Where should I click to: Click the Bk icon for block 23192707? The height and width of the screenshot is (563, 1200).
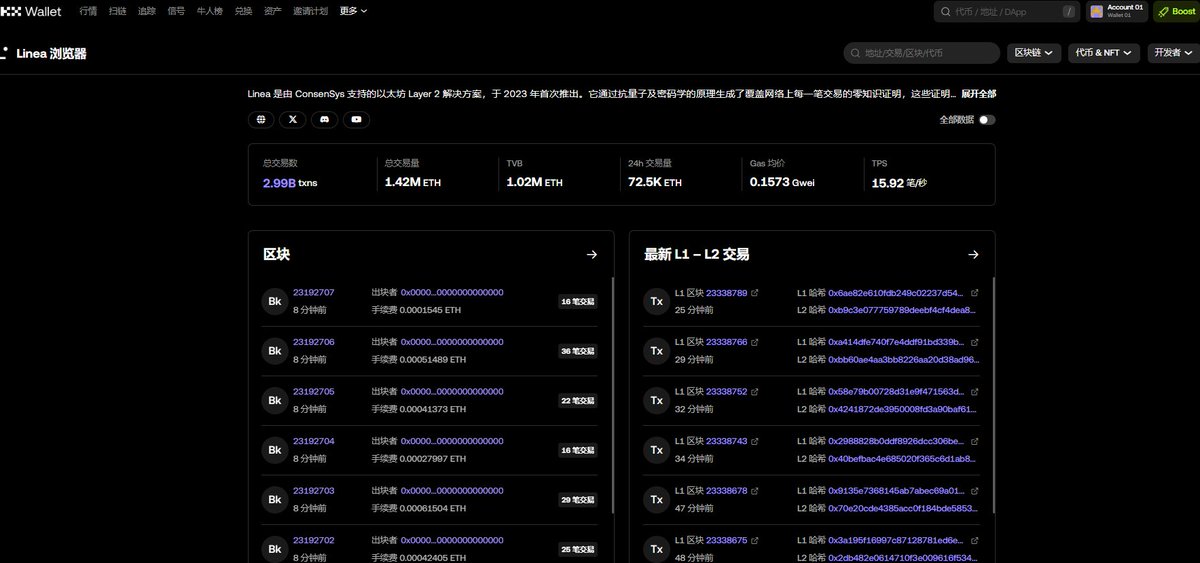click(274, 301)
